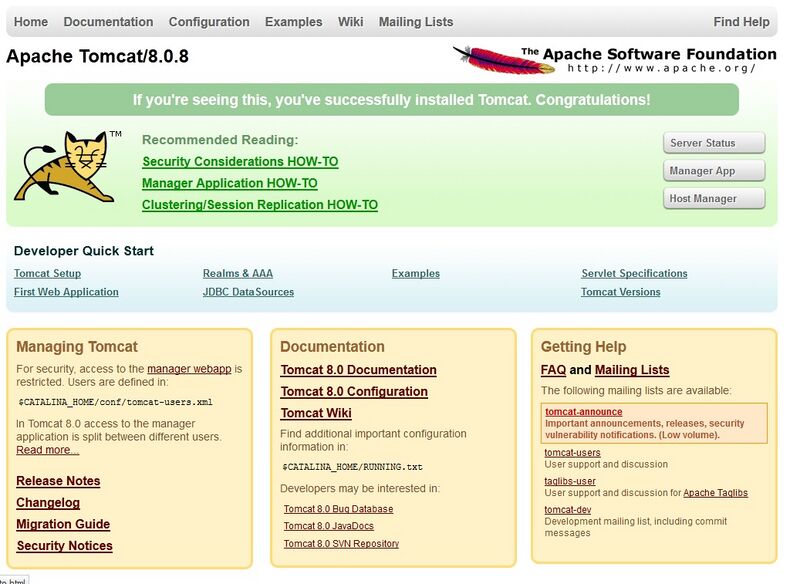The height and width of the screenshot is (584, 800).
Task: Click the Servlet Specifications link
Action: point(634,273)
